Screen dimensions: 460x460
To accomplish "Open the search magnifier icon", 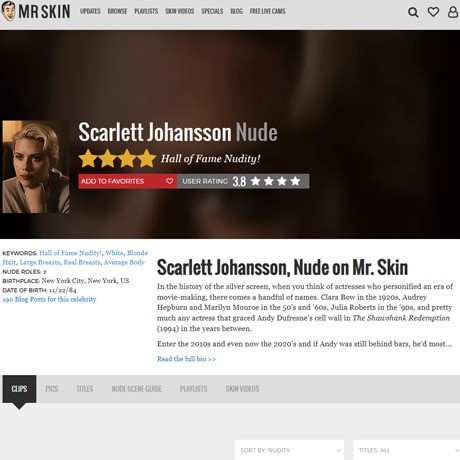I will point(413,12).
